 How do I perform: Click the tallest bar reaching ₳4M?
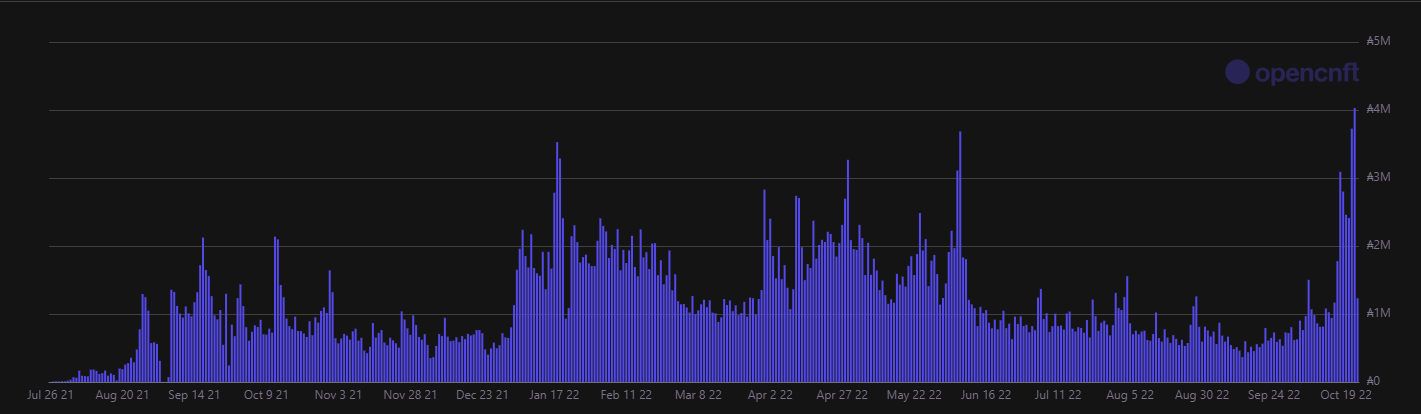(x=1355, y=245)
